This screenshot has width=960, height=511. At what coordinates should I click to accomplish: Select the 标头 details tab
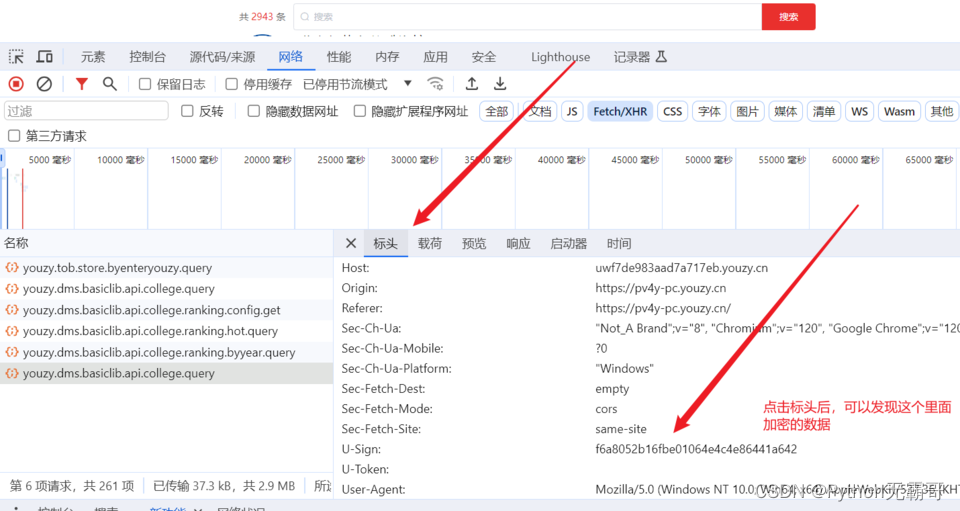click(386, 244)
